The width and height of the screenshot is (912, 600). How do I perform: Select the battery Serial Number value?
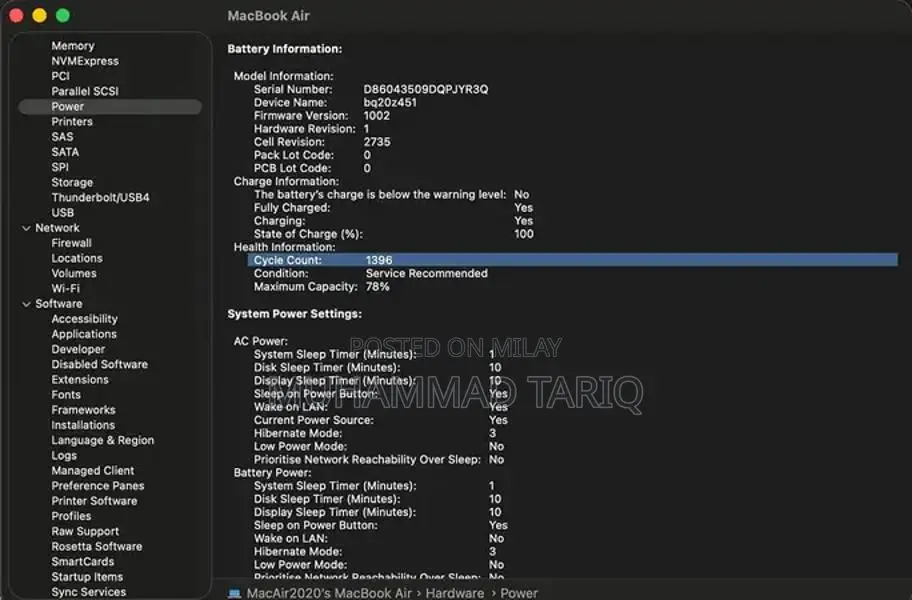click(425, 89)
